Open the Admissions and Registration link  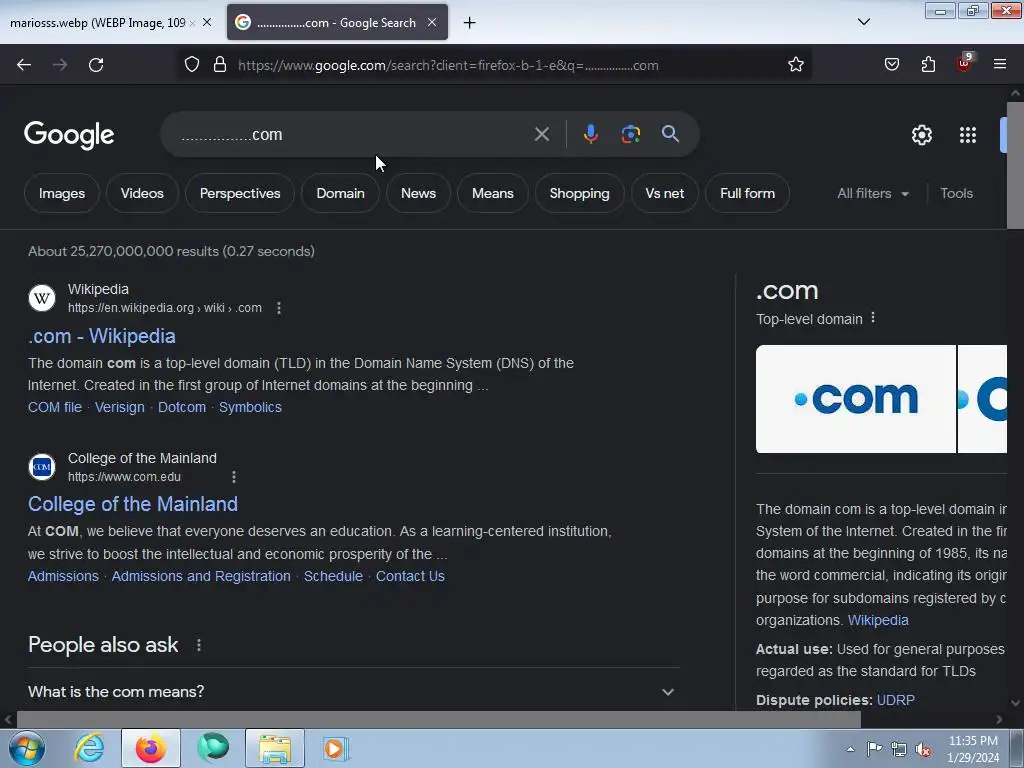coord(201,577)
